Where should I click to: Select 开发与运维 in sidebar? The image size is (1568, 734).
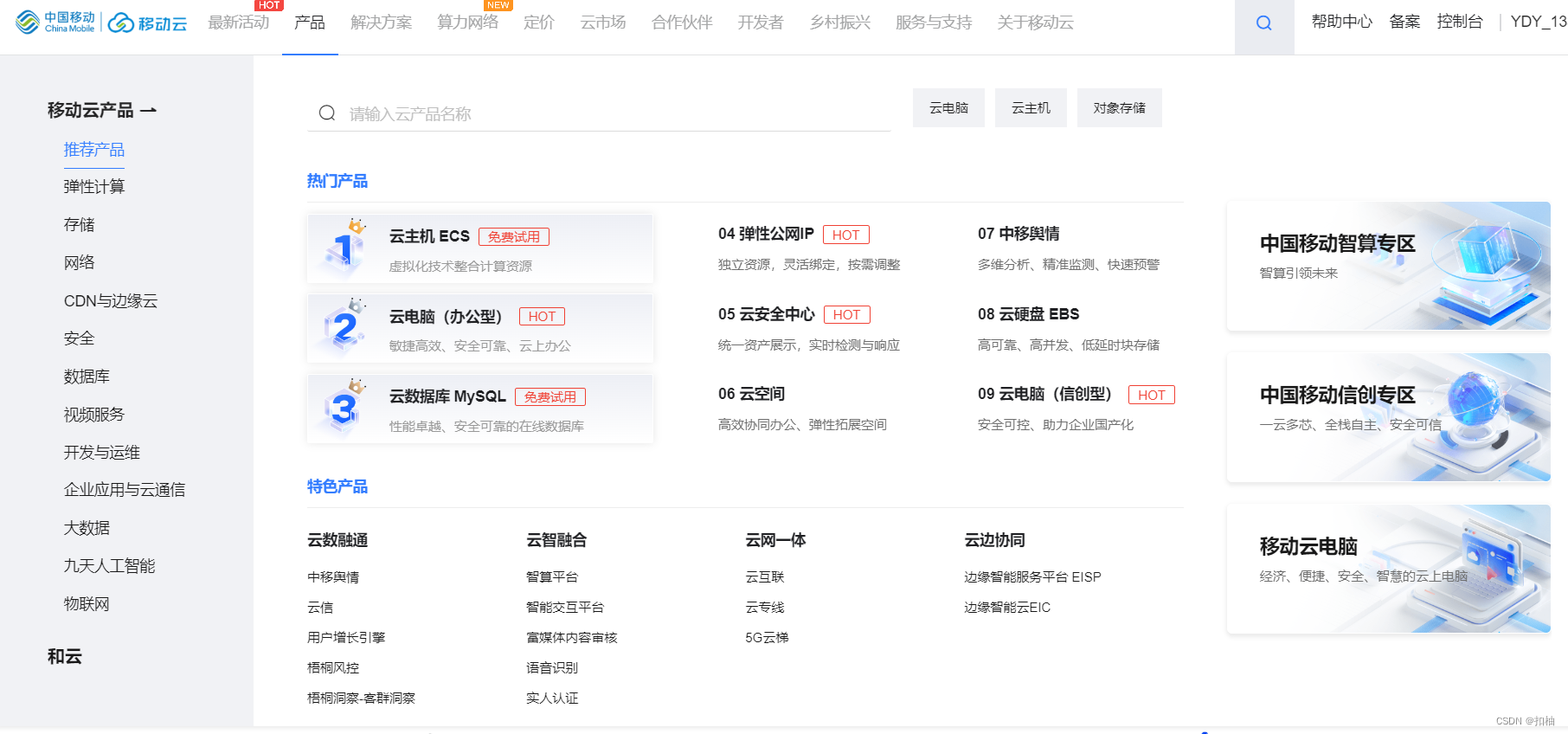coord(102,453)
